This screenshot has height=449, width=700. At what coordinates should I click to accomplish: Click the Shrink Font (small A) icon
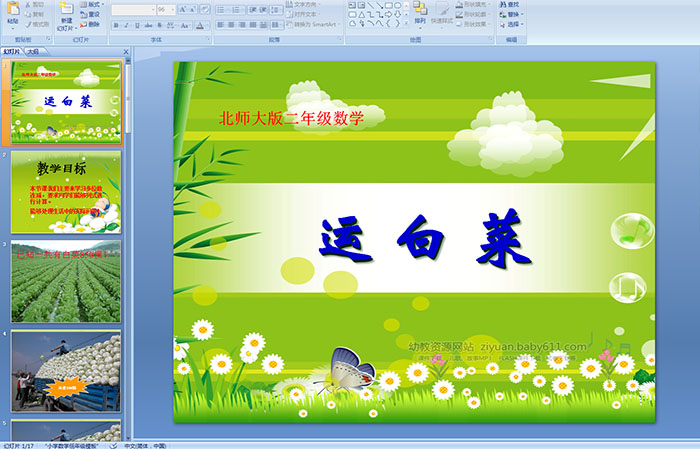click(x=193, y=9)
